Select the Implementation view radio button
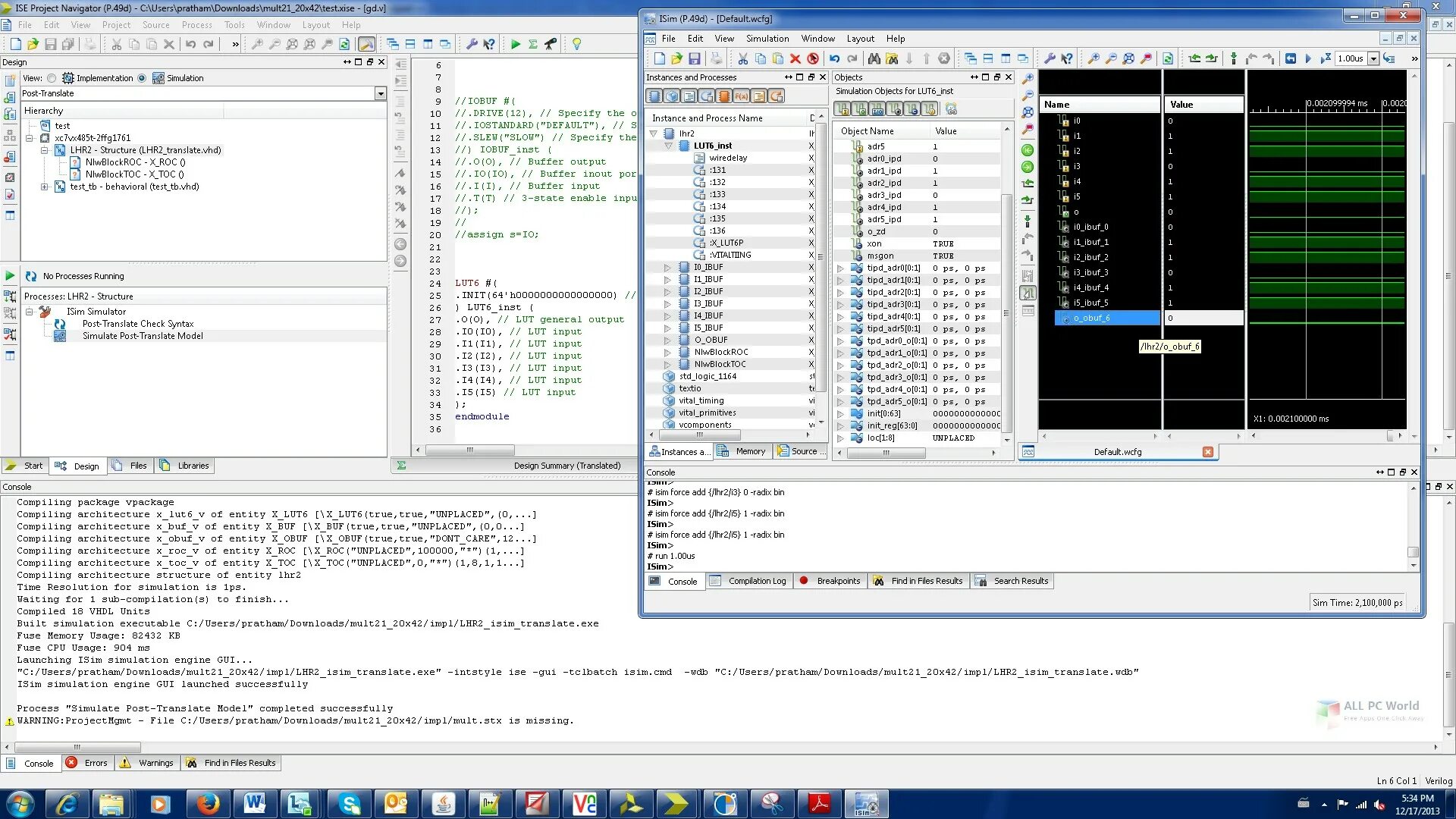Image resolution: width=1456 pixels, height=819 pixels. [52, 78]
